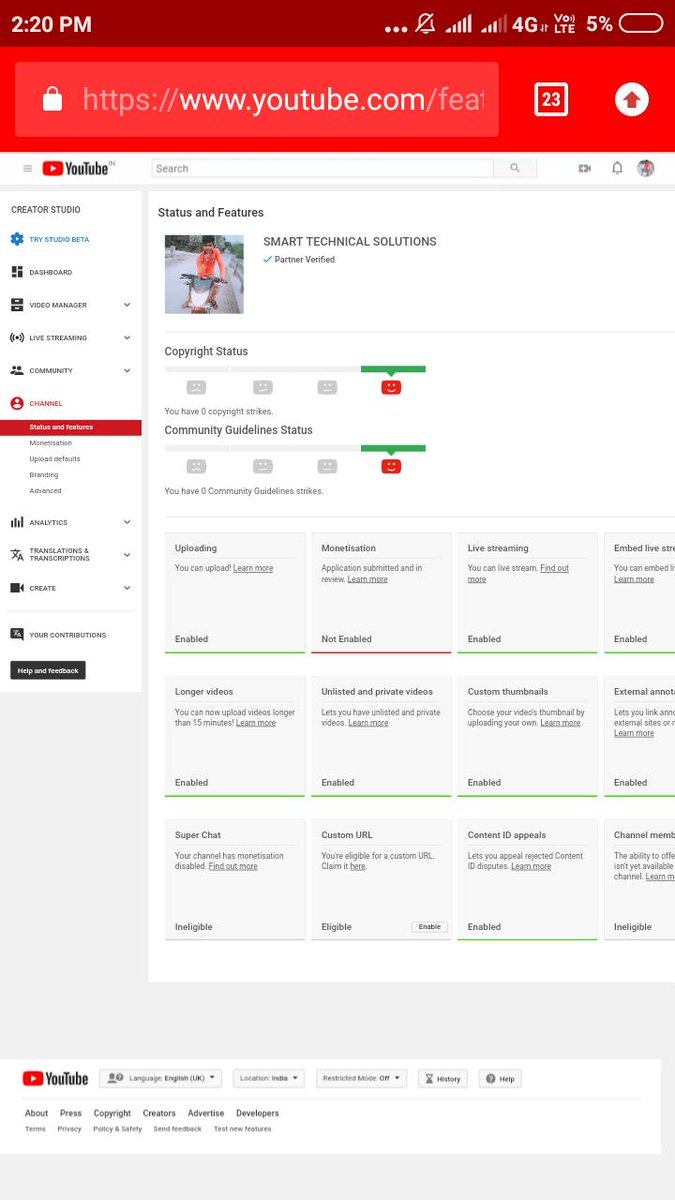
Task: Click the Translations & Transcriptions icon
Action: click(x=17, y=555)
